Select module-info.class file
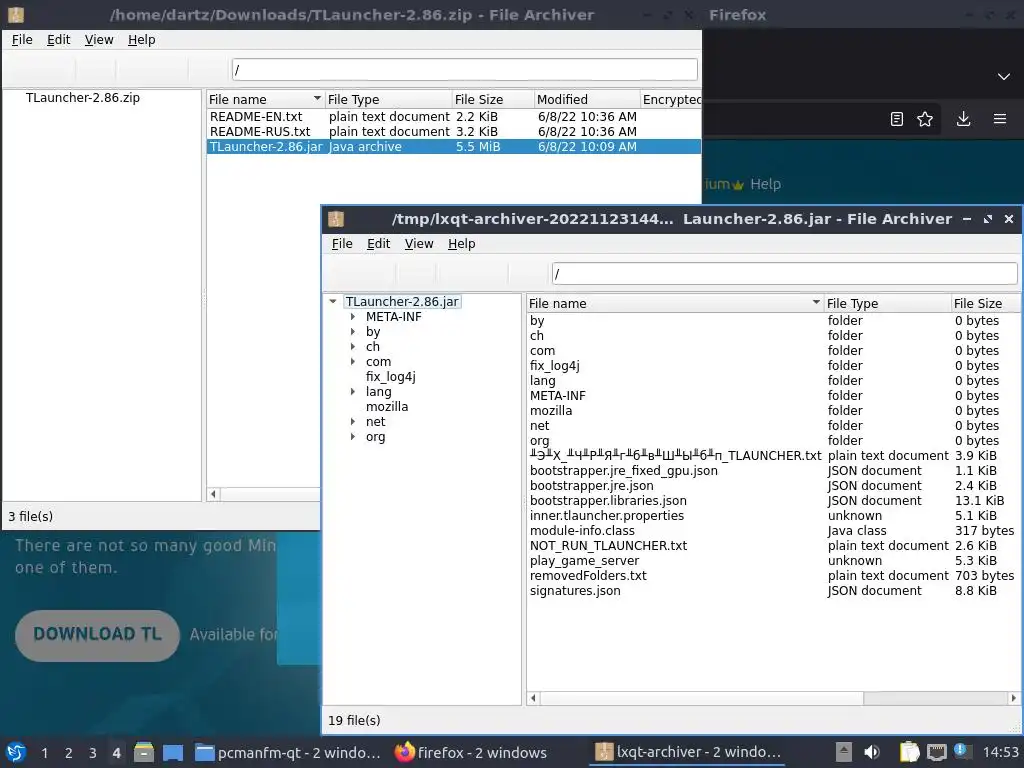The image size is (1024, 768). (582, 531)
